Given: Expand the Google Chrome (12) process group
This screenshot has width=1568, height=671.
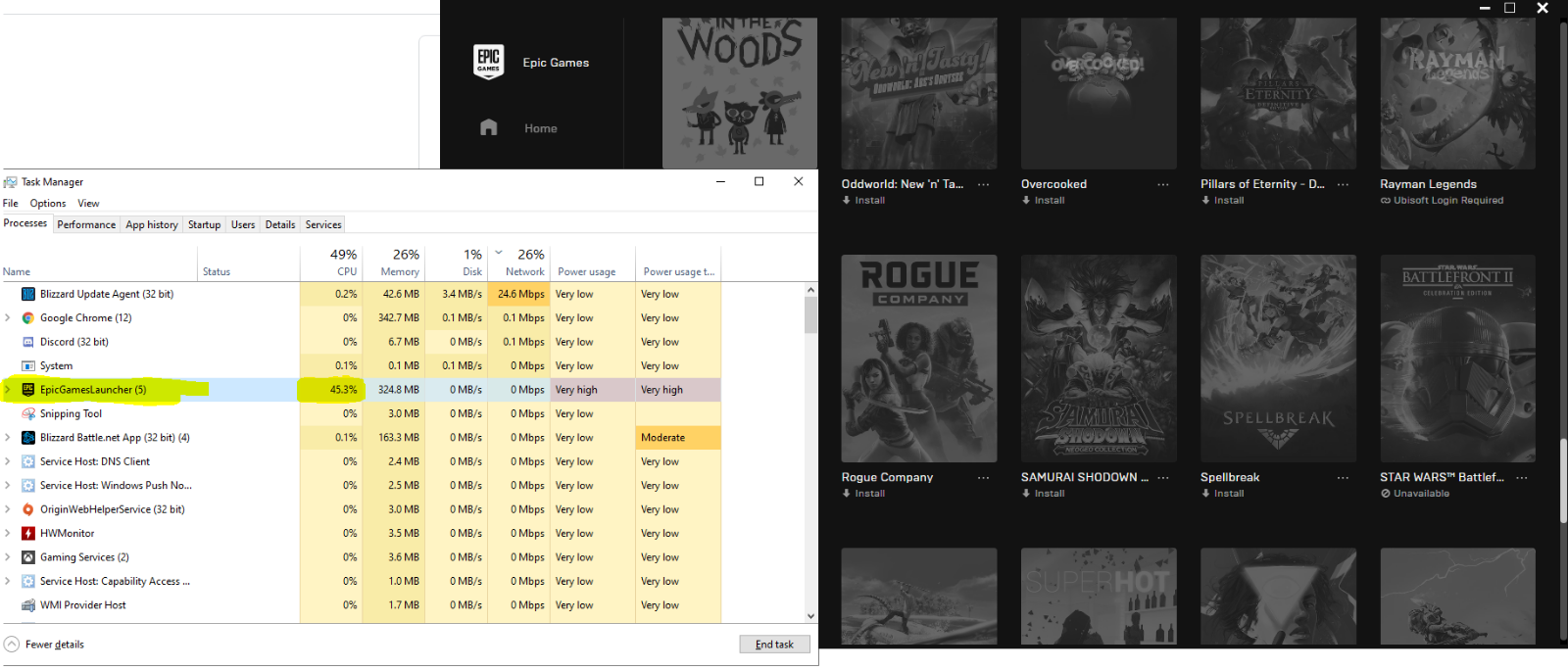Looking at the screenshot, I should [8, 317].
